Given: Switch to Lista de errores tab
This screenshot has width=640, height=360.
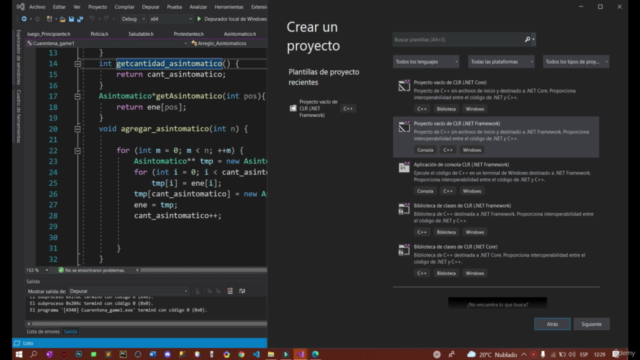Looking at the screenshot, I should [x=43, y=331].
